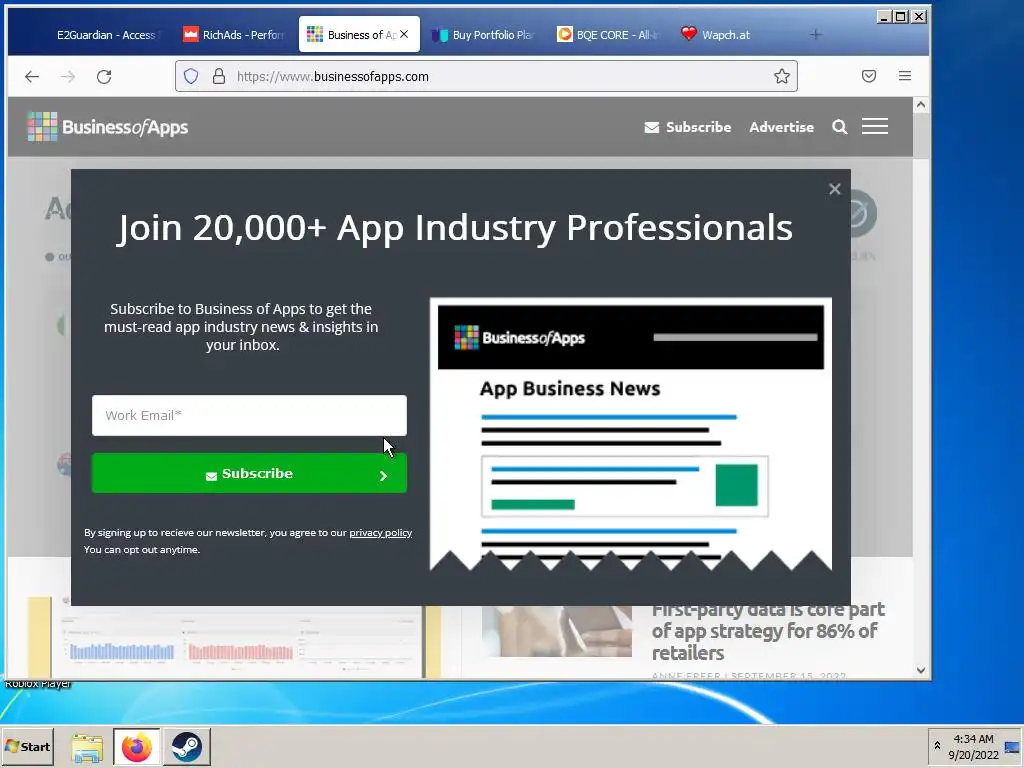Screen dimensions: 1024x768
Task: Click Subscribe in the site header
Action: [688, 127]
